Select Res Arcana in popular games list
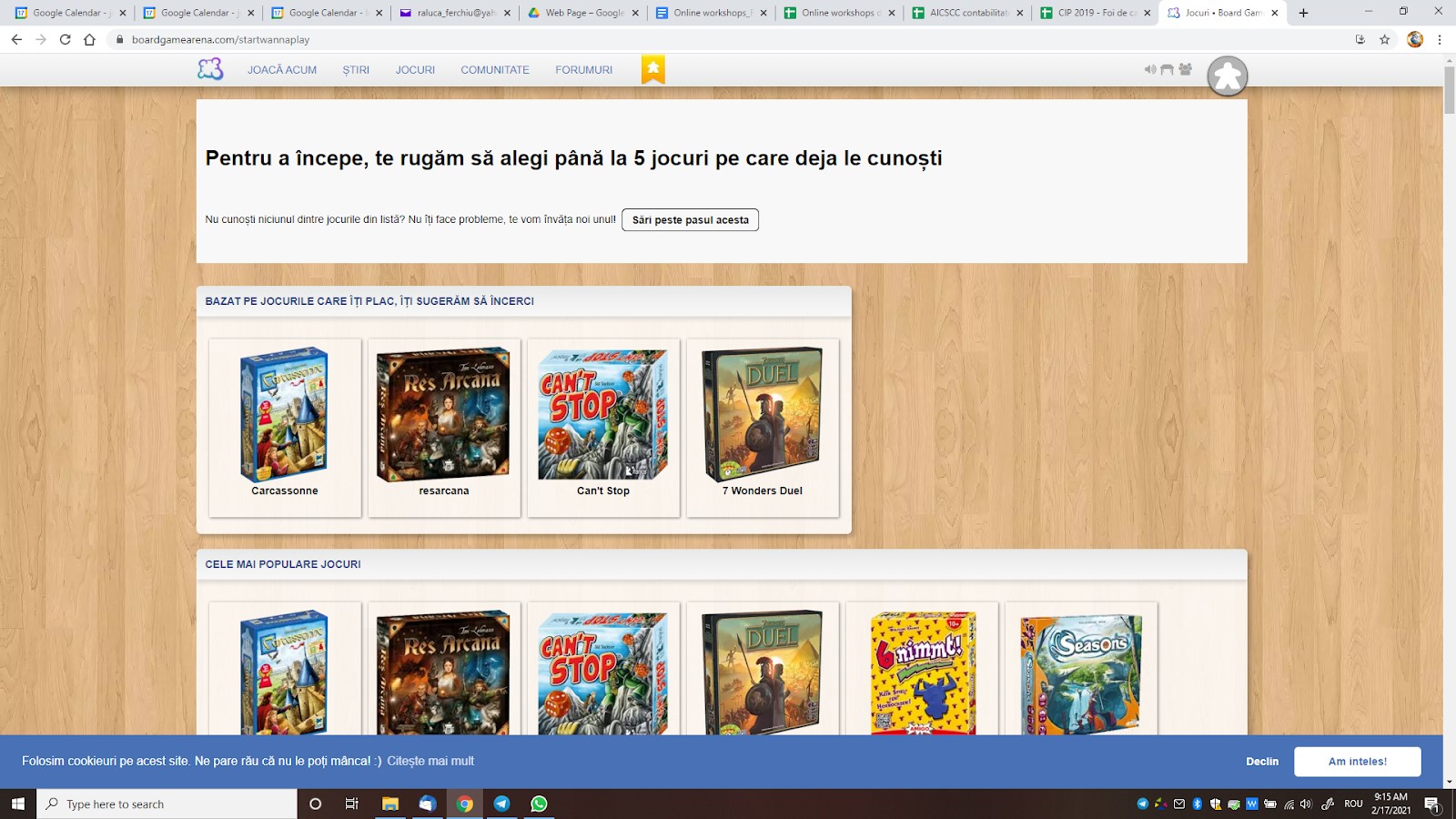Screen dimensions: 1456x819 pyautogui.click(x=444, y=669)
